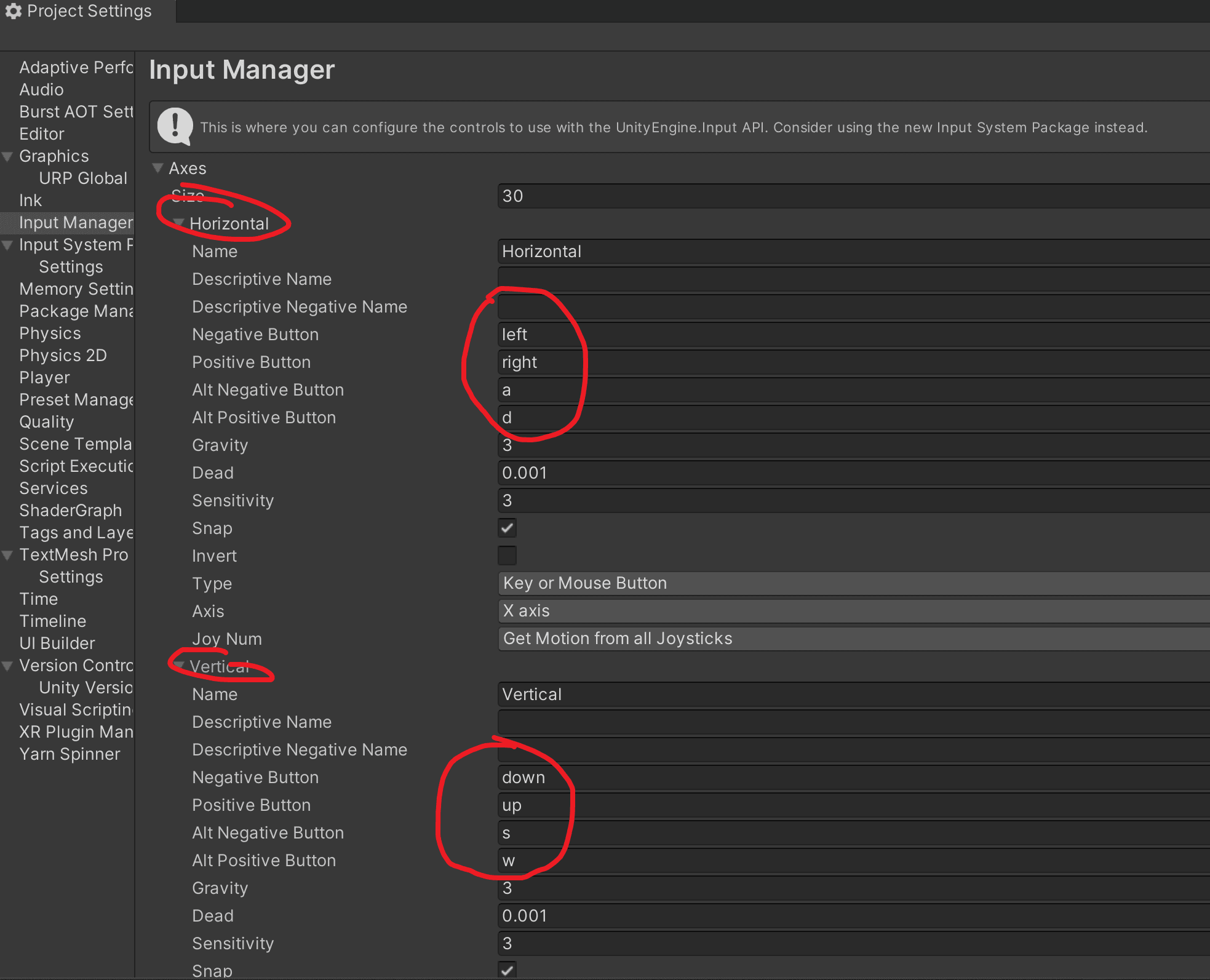Toggle the Horizontal Snap checkbox

[x=507, y=528]
